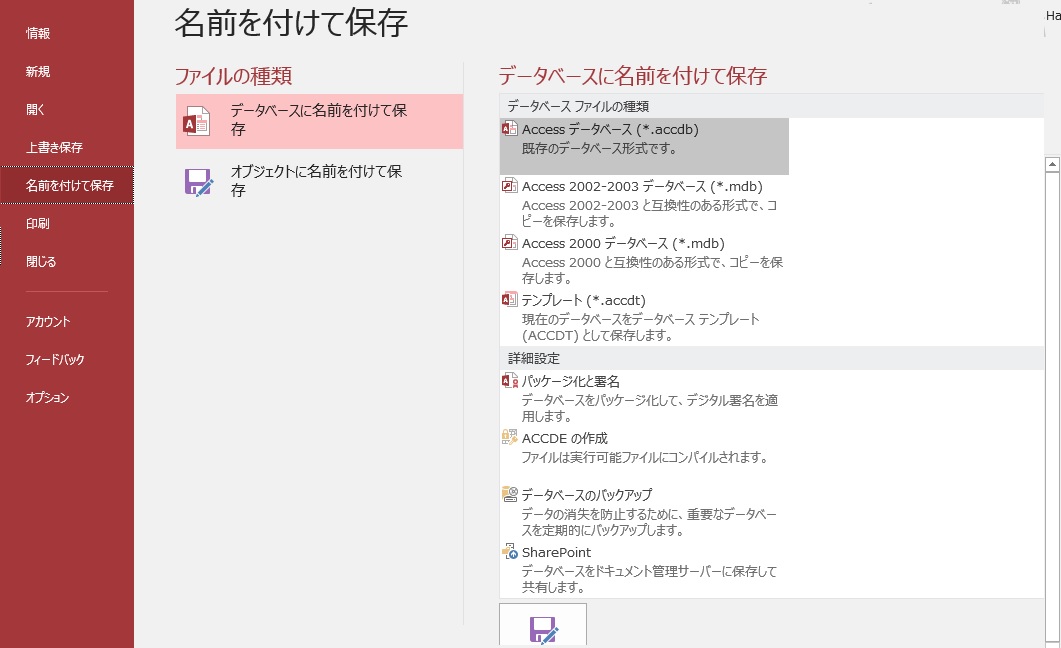Click the Access 2002-2003 mdb icon

(x=509, y=185)
